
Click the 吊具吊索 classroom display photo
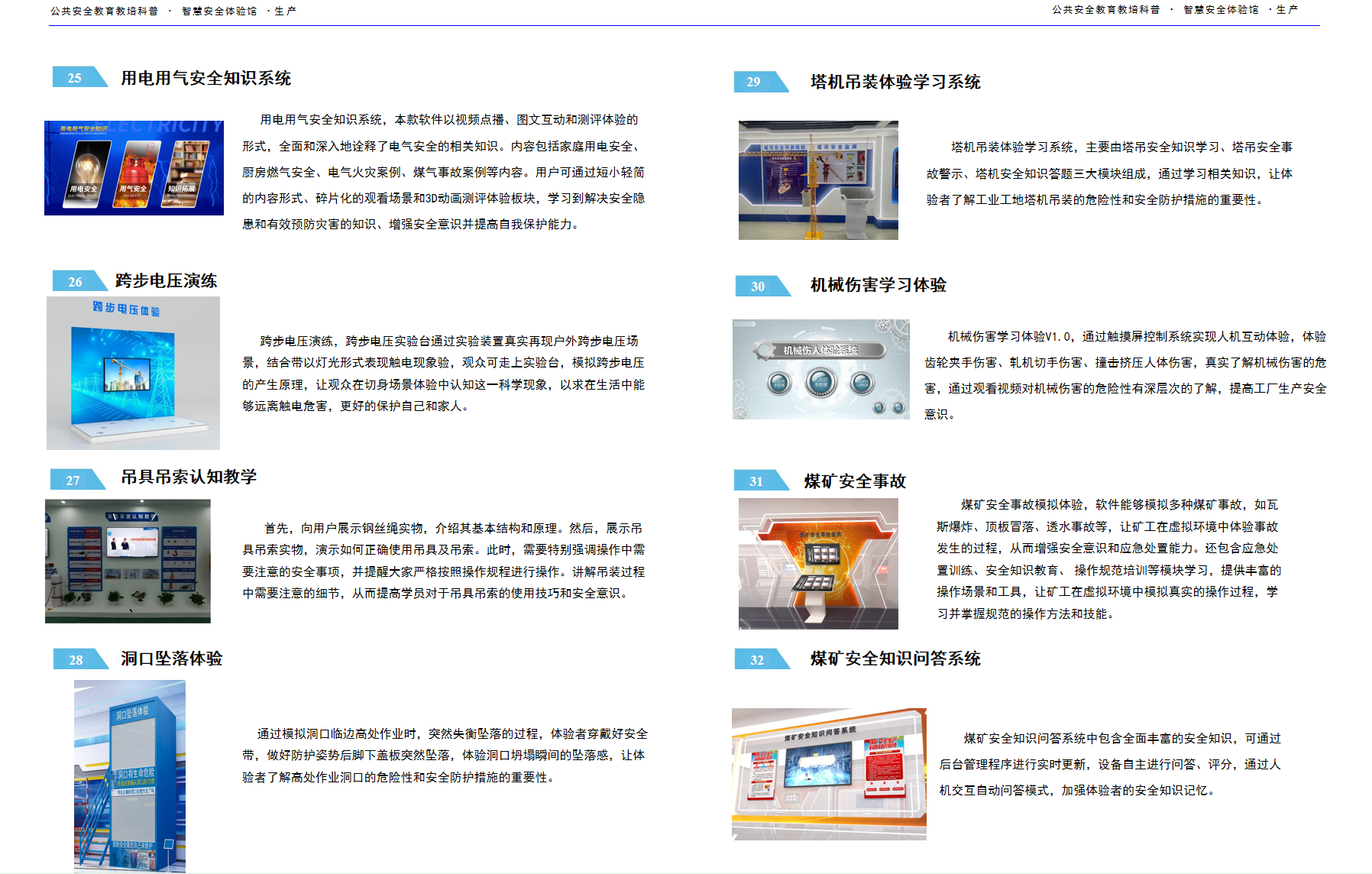pos(128,561)
